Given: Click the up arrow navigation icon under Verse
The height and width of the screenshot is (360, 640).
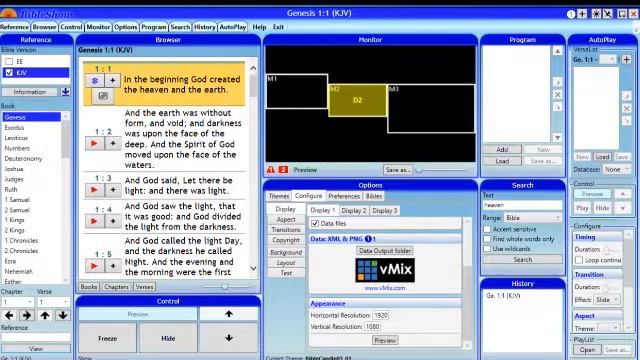Looking at the screenshot, I should (x=45, y=315).
